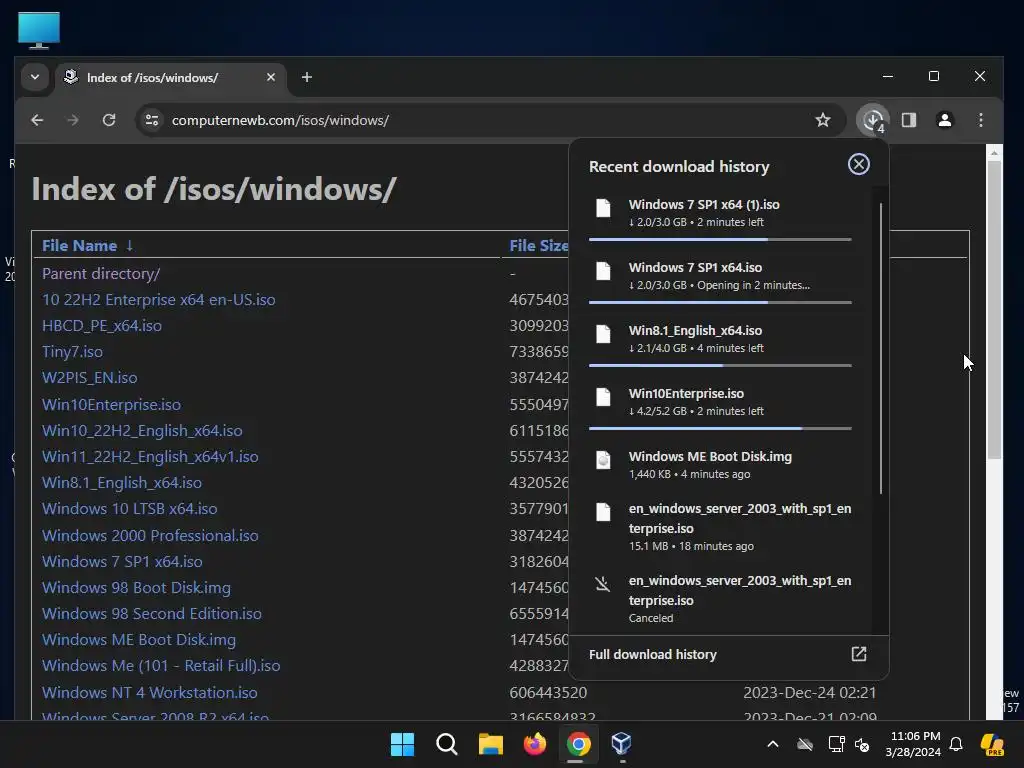Sort by File Name column header
Image resolution: width=1024 pixels, height=768 pixels.
pyautogui.click(x=79, y=246)
